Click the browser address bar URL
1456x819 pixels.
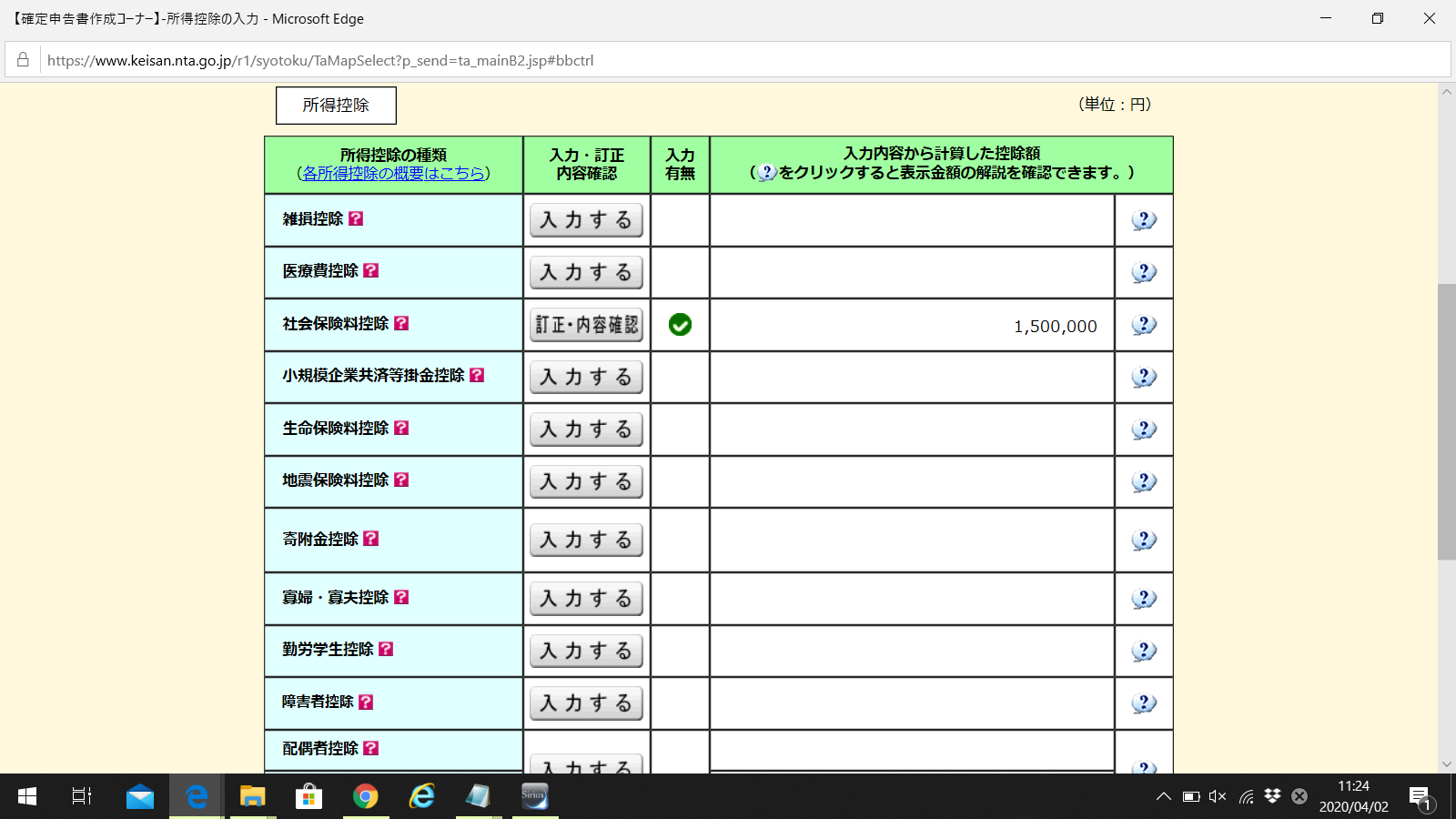(x=320, y=61)
